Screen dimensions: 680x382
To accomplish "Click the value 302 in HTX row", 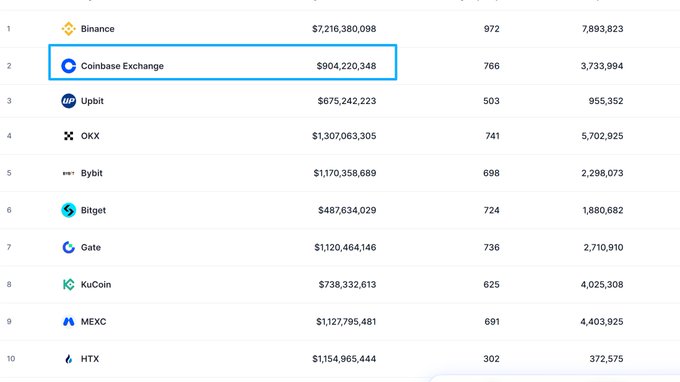I will pyautogui.click(x=491, y=359).
